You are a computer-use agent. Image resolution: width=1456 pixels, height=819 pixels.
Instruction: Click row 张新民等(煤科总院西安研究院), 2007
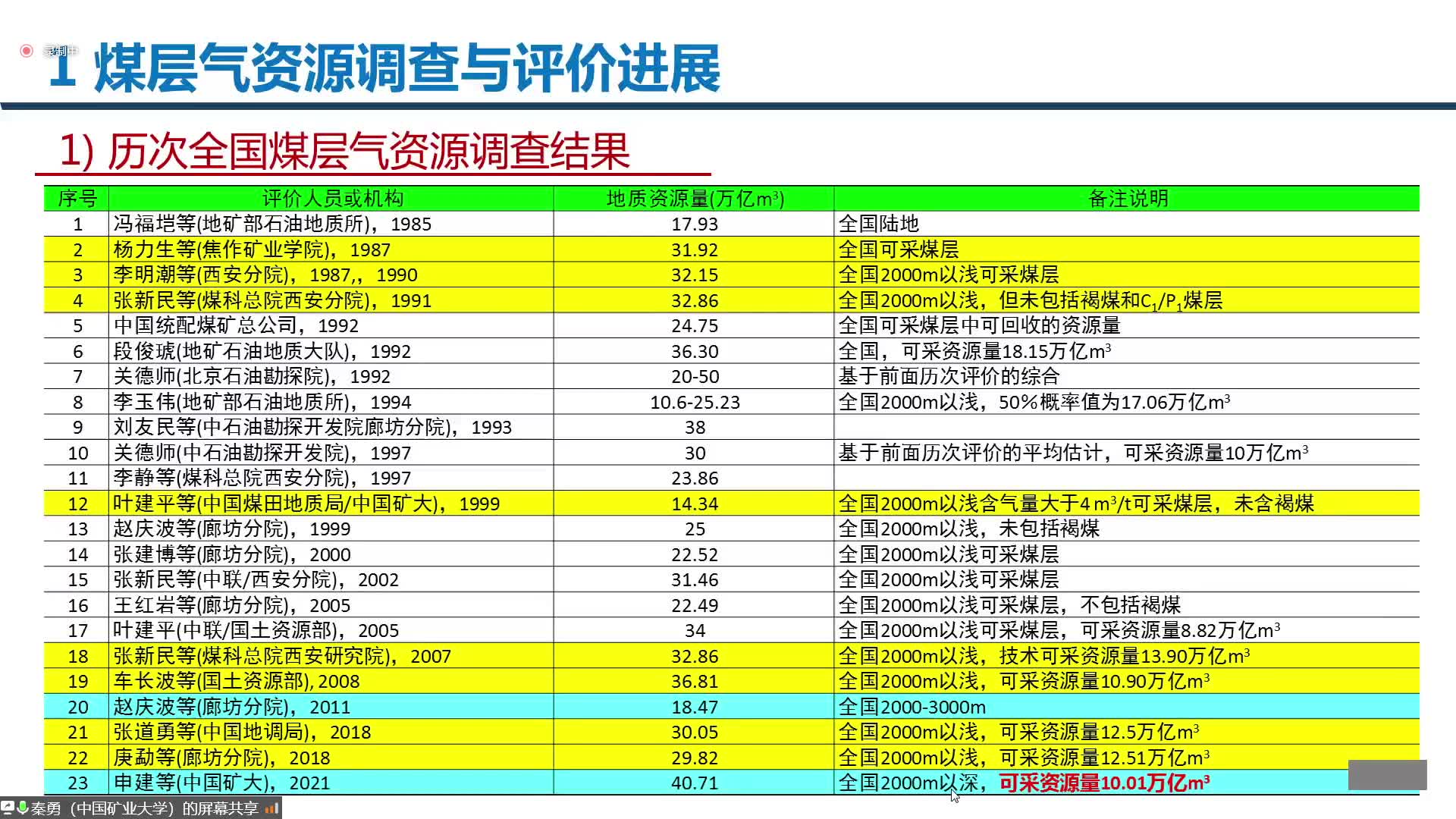731,656
